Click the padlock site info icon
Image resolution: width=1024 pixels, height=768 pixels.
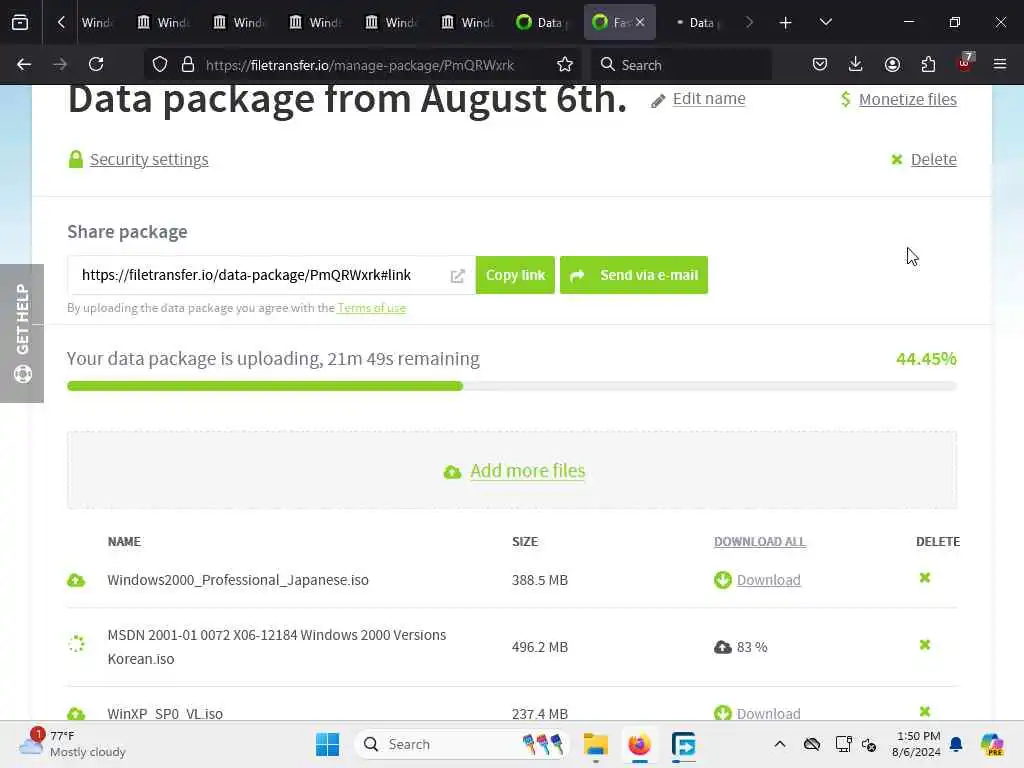(188, 65)
